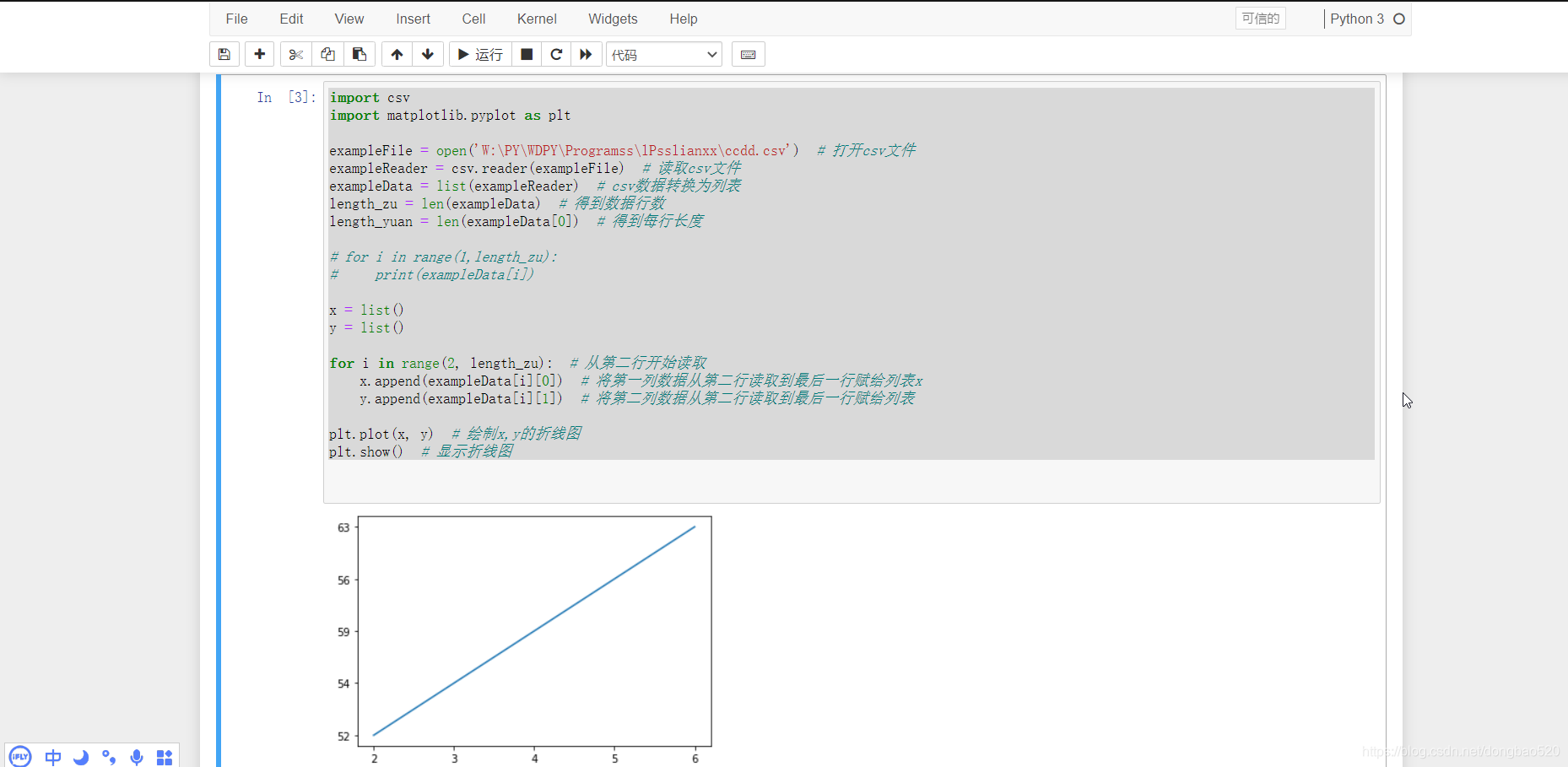This screenshot has width=1568, height=767.
Task: Move the selected cell down
Action: point(428,54)
